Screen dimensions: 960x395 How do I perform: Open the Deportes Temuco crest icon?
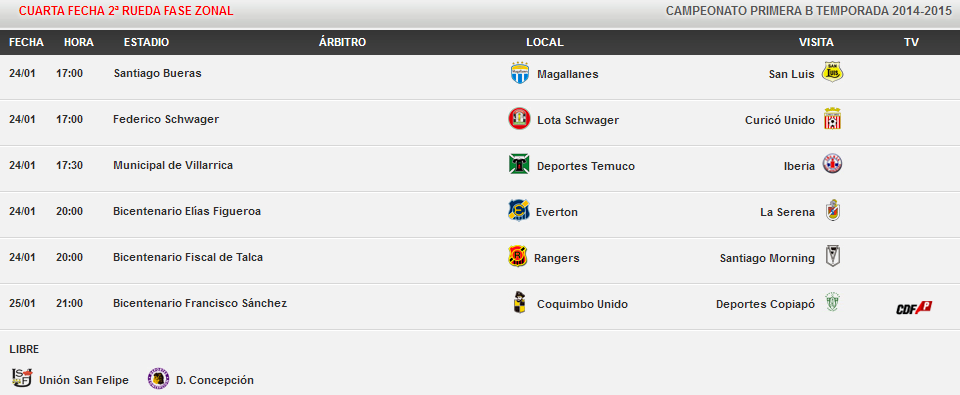coord(519,164)
